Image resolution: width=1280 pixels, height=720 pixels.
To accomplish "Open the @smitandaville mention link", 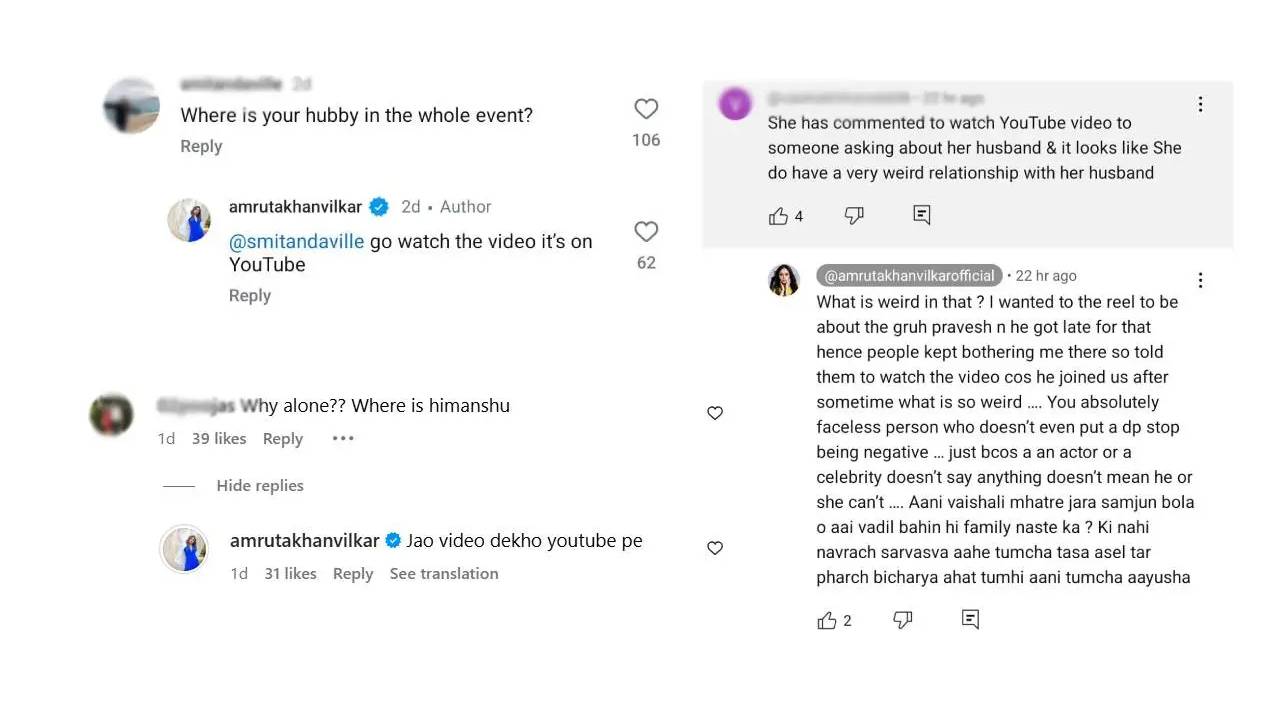I will pyautogui.click(x=297, y=242).
